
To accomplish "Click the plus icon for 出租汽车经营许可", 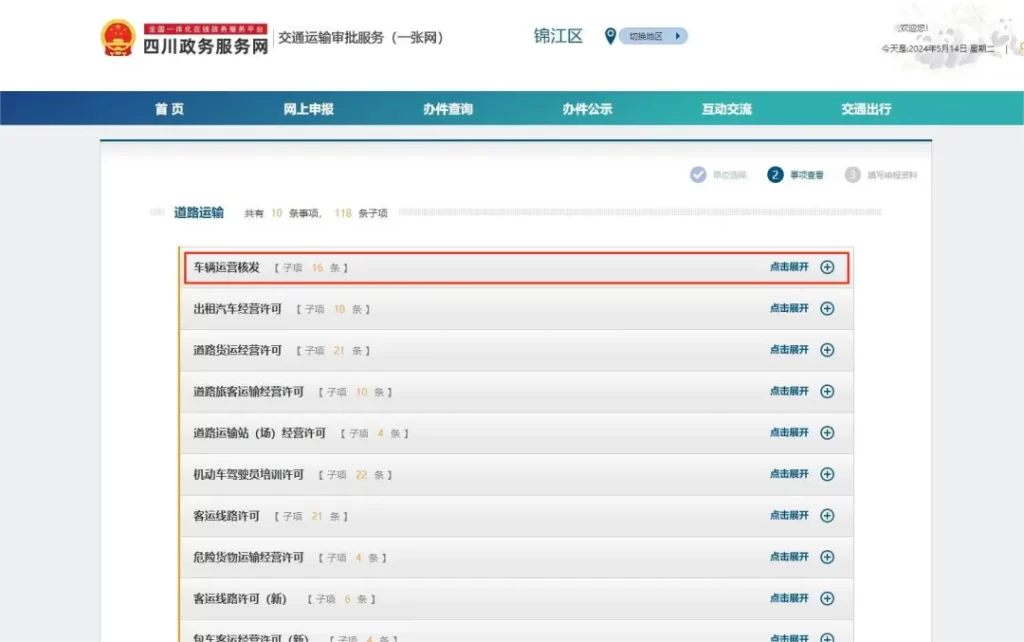I will tap(827, 308).
